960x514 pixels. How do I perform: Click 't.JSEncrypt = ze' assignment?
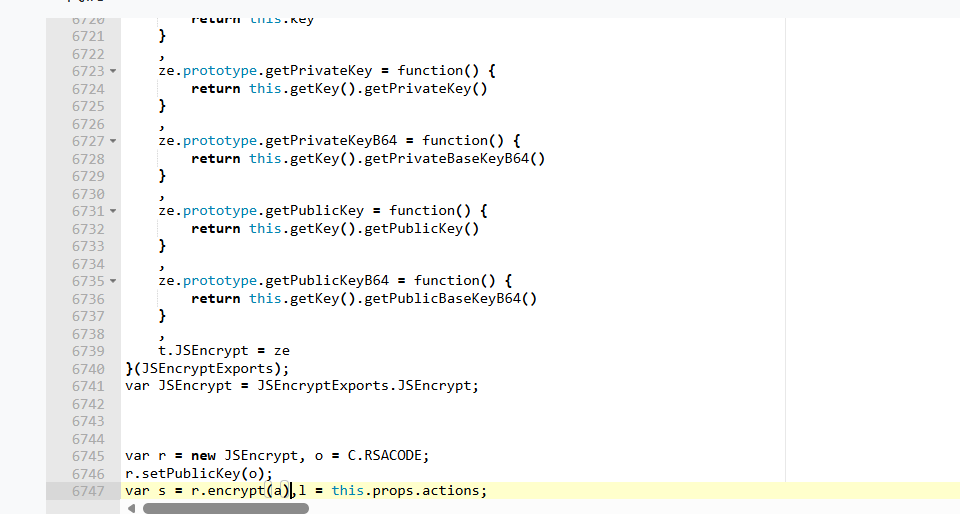(x=224, y=351)
